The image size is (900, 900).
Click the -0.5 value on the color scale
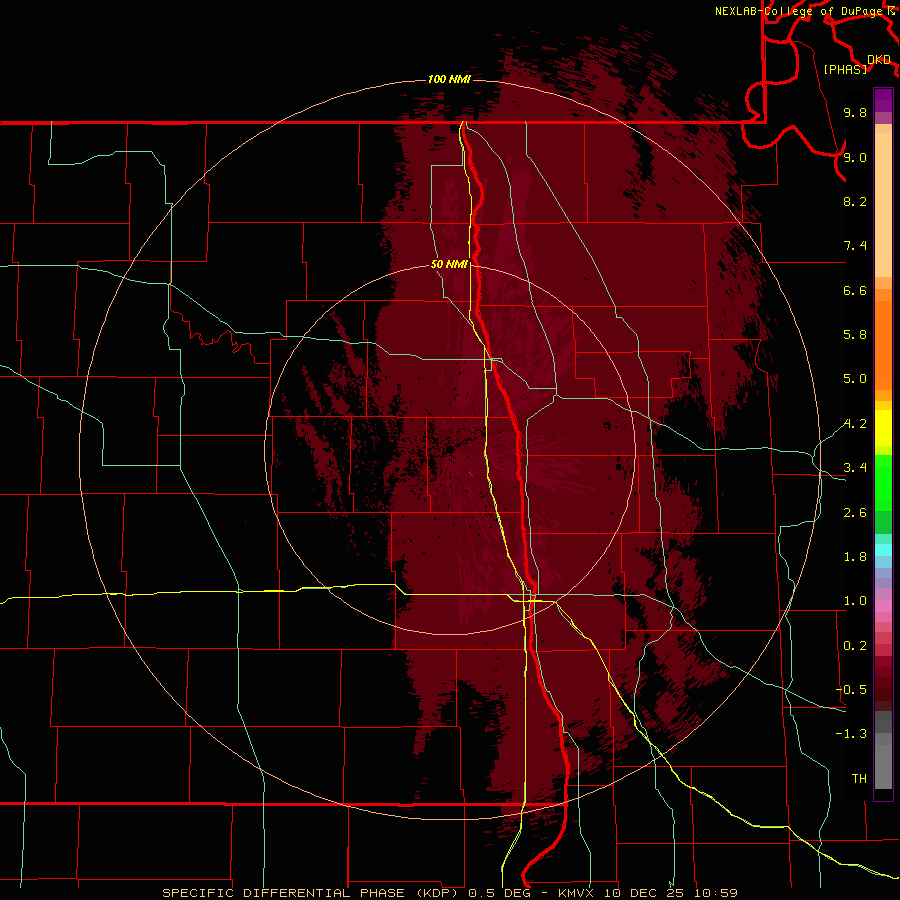pos(851,690)
